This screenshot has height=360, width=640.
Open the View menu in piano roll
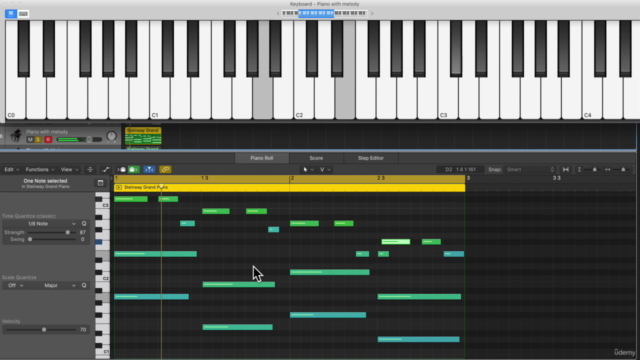(x=69, y=169)
